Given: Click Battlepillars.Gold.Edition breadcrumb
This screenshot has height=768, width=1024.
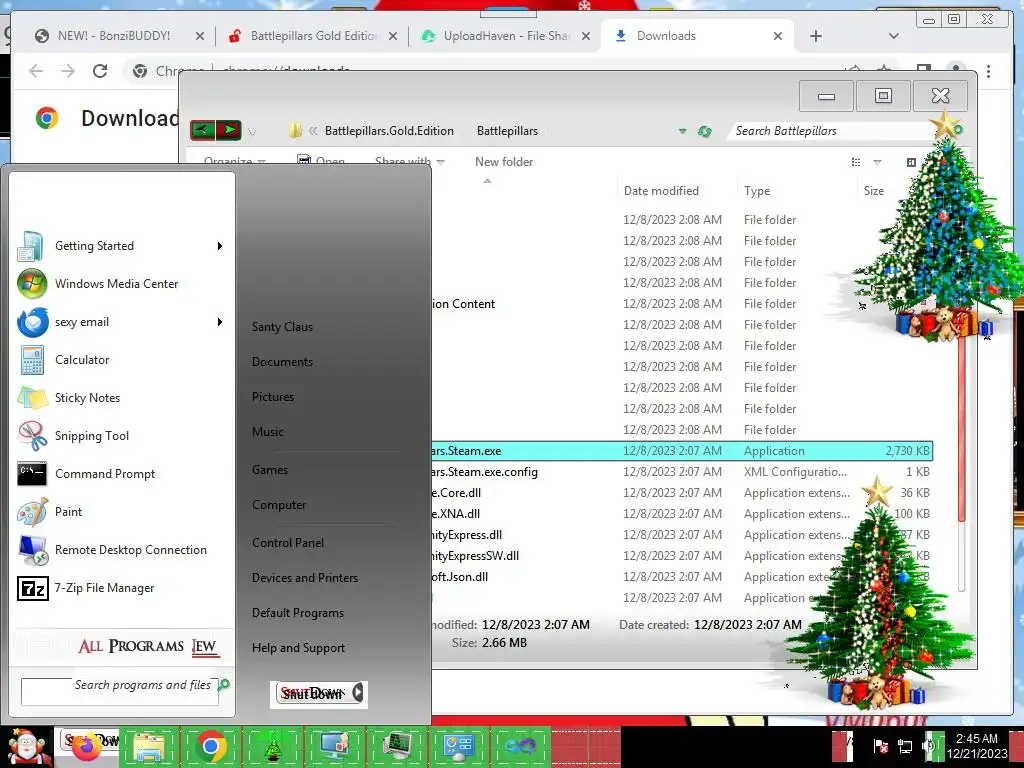Looking at the screenshot, I should [389, 131].
